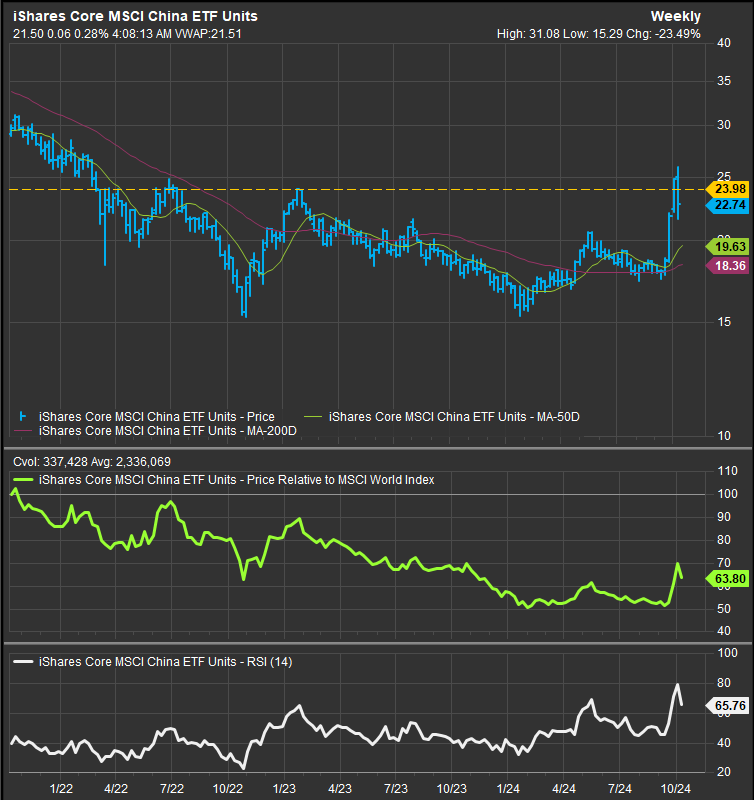
Task: Click the Price legend entry text
Action: [x=157, y=417]
